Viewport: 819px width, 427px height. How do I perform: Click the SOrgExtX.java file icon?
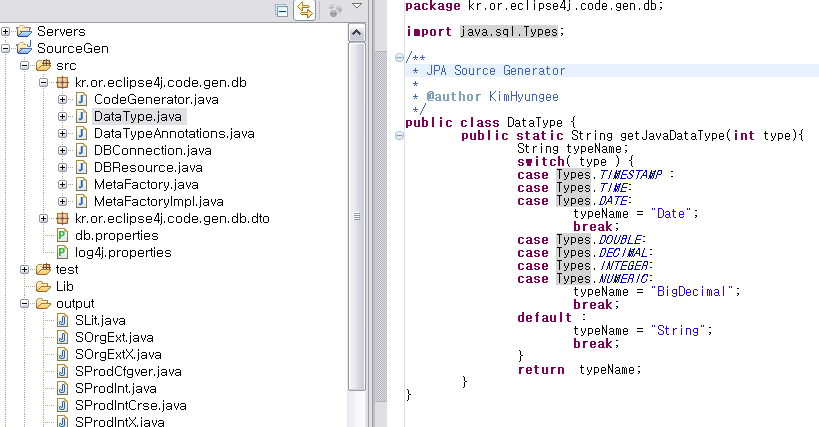pyautogui.click(x=63, y=354)
